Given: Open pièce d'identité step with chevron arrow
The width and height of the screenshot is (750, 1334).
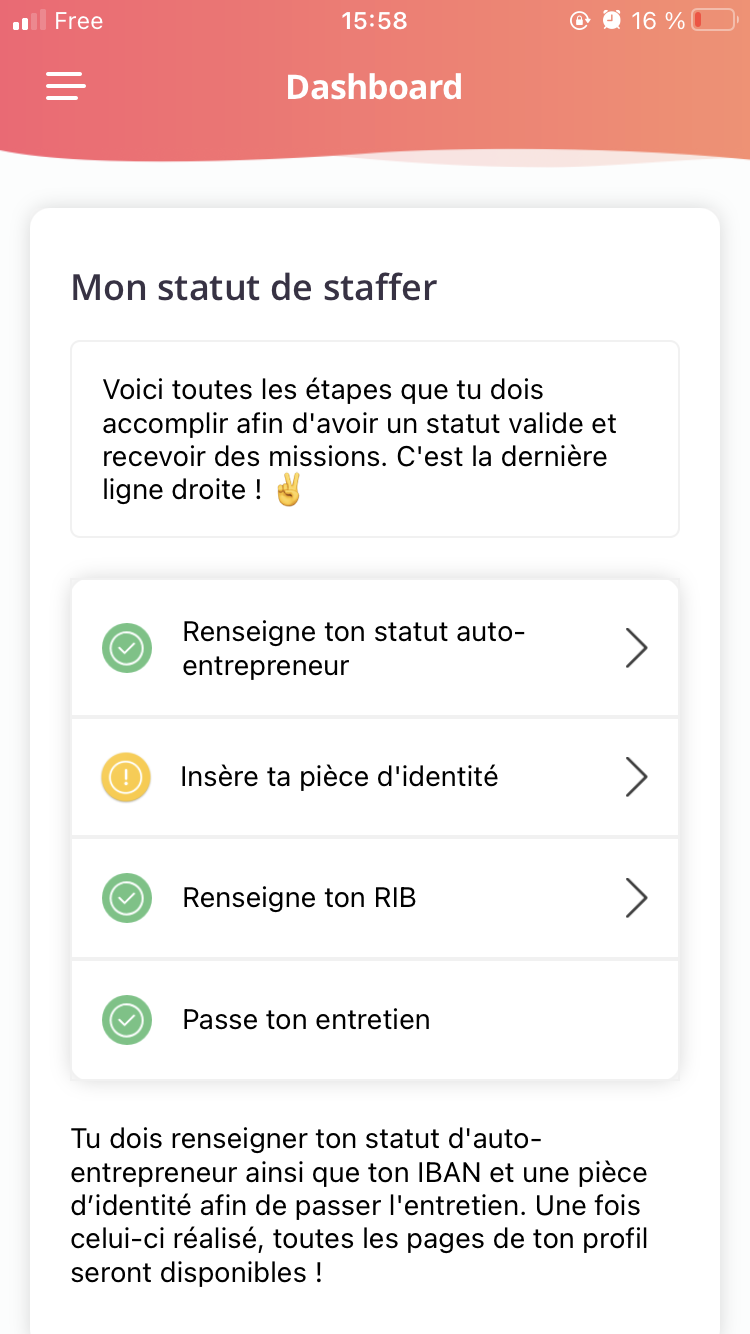Looking at the screenshot, I should (636, 777).
